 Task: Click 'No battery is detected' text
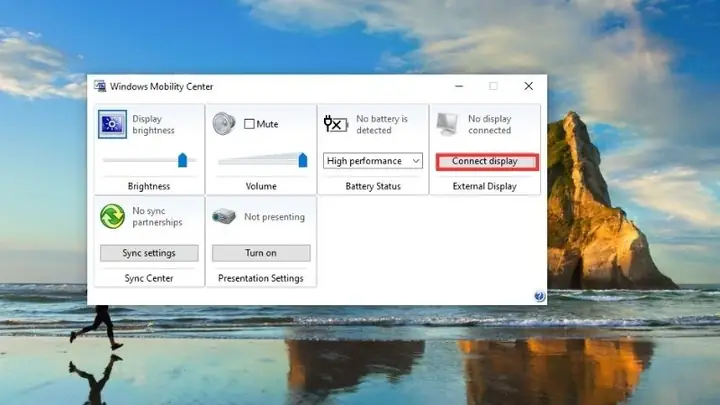(x=382, y=124)
